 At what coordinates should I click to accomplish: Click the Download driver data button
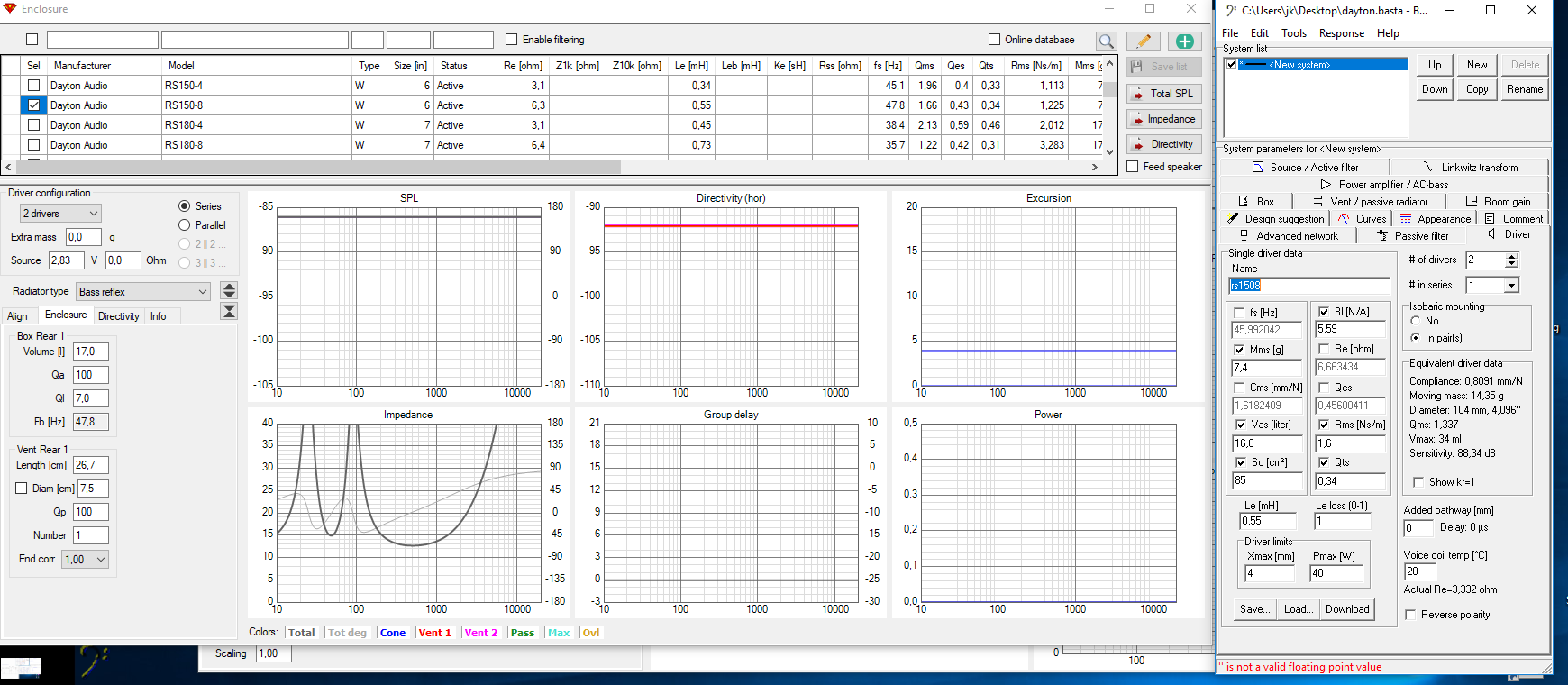[x=1347, y=609]
